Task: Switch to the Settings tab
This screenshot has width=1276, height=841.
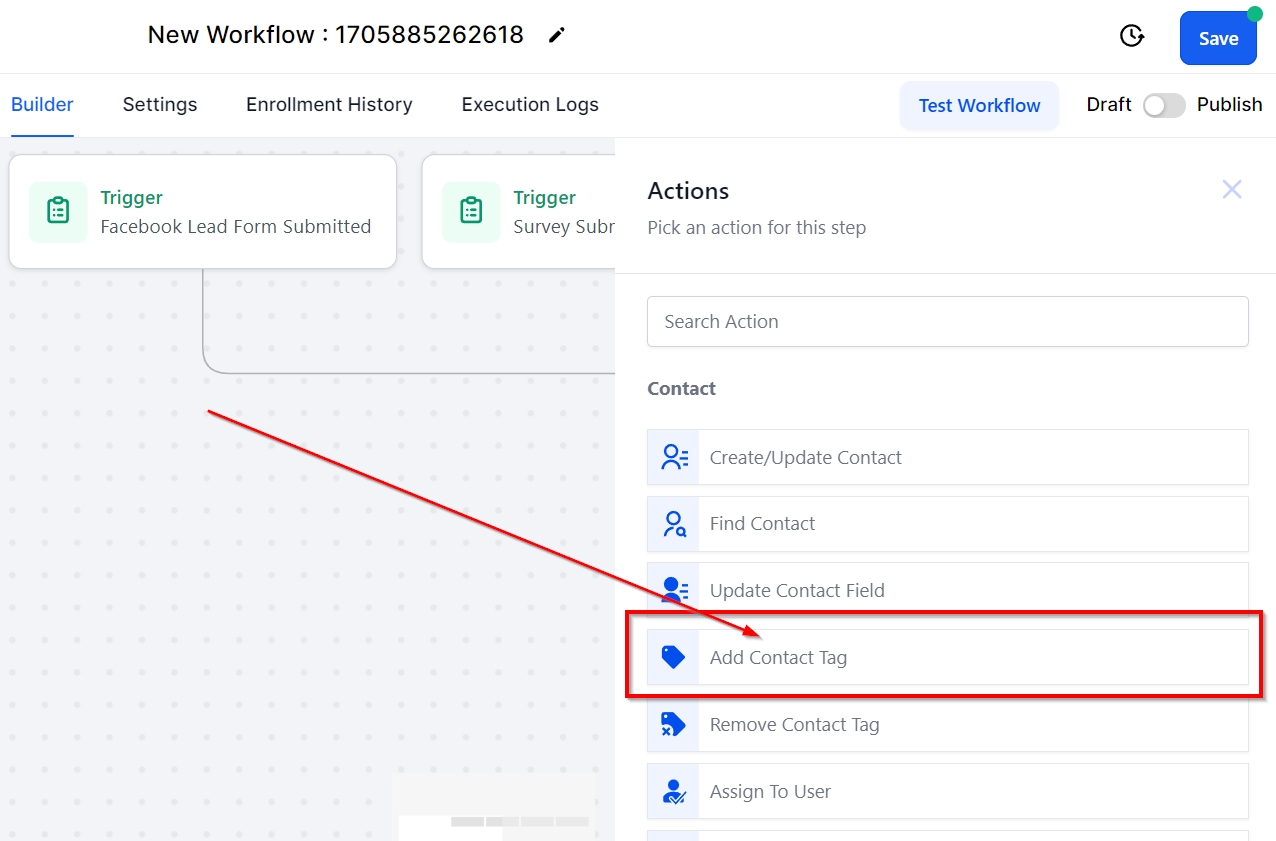Action: 160,105
